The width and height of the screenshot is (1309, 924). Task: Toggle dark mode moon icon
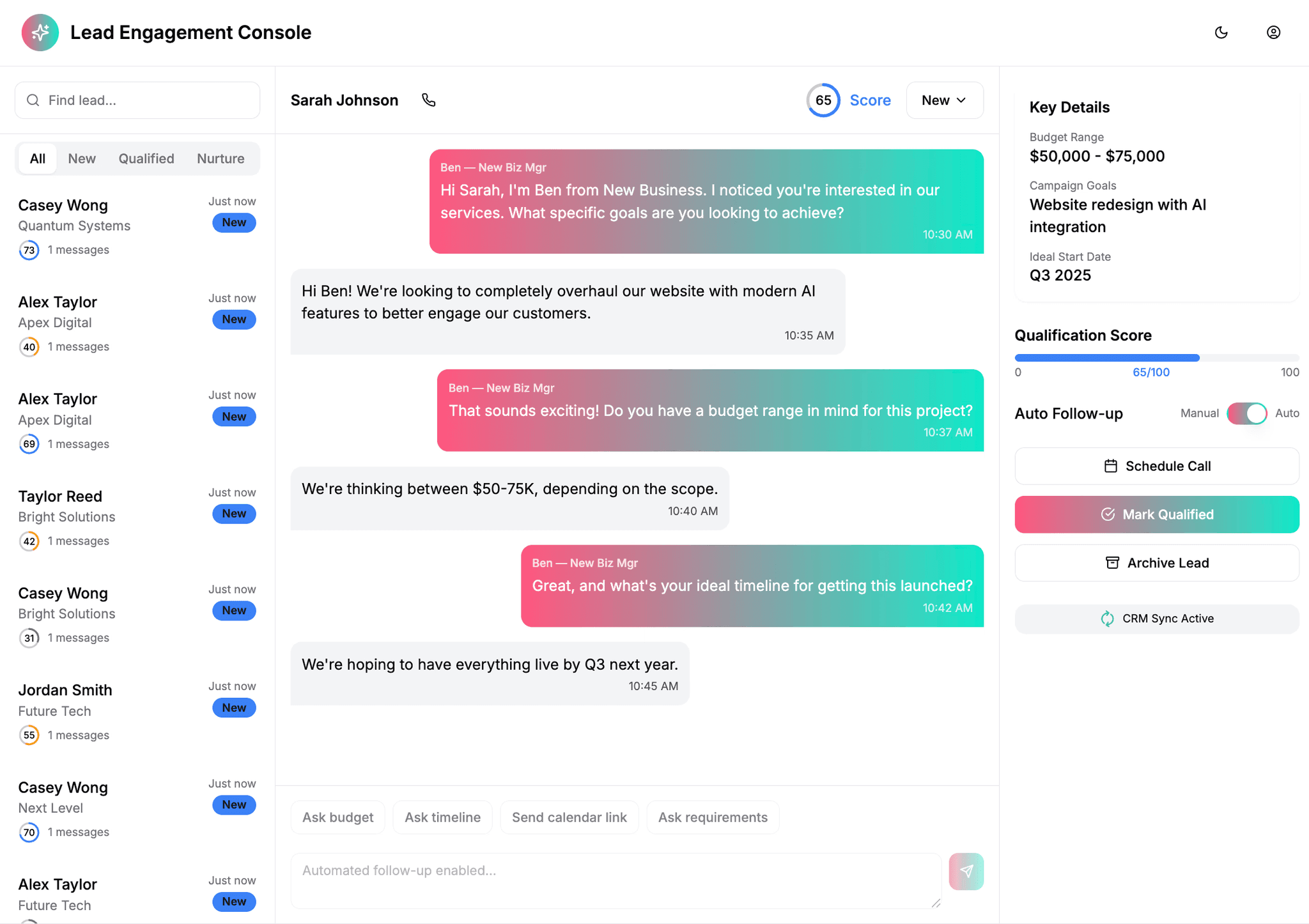click(1221, 33)
